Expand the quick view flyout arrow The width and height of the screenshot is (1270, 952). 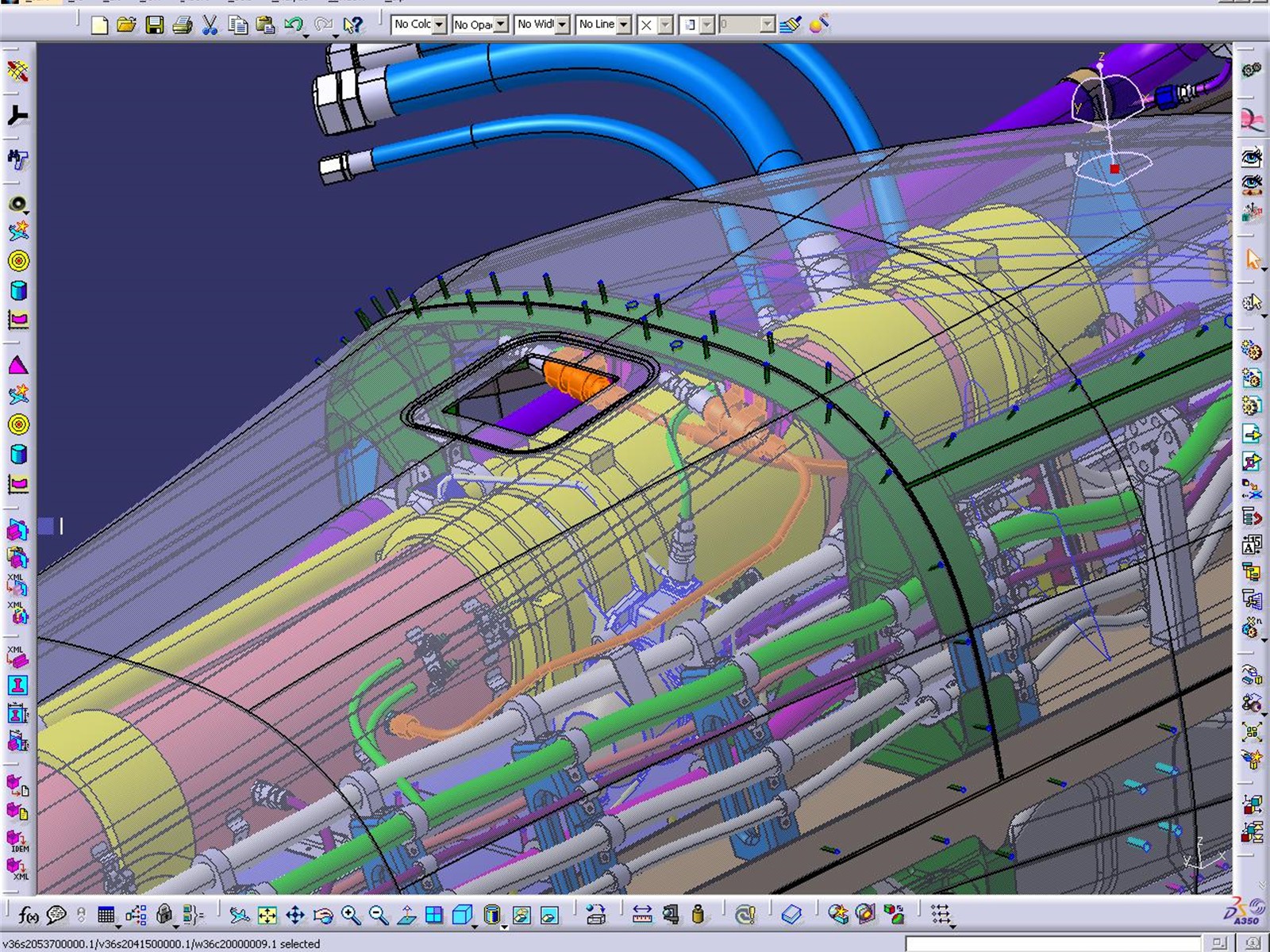pos(475,926)
